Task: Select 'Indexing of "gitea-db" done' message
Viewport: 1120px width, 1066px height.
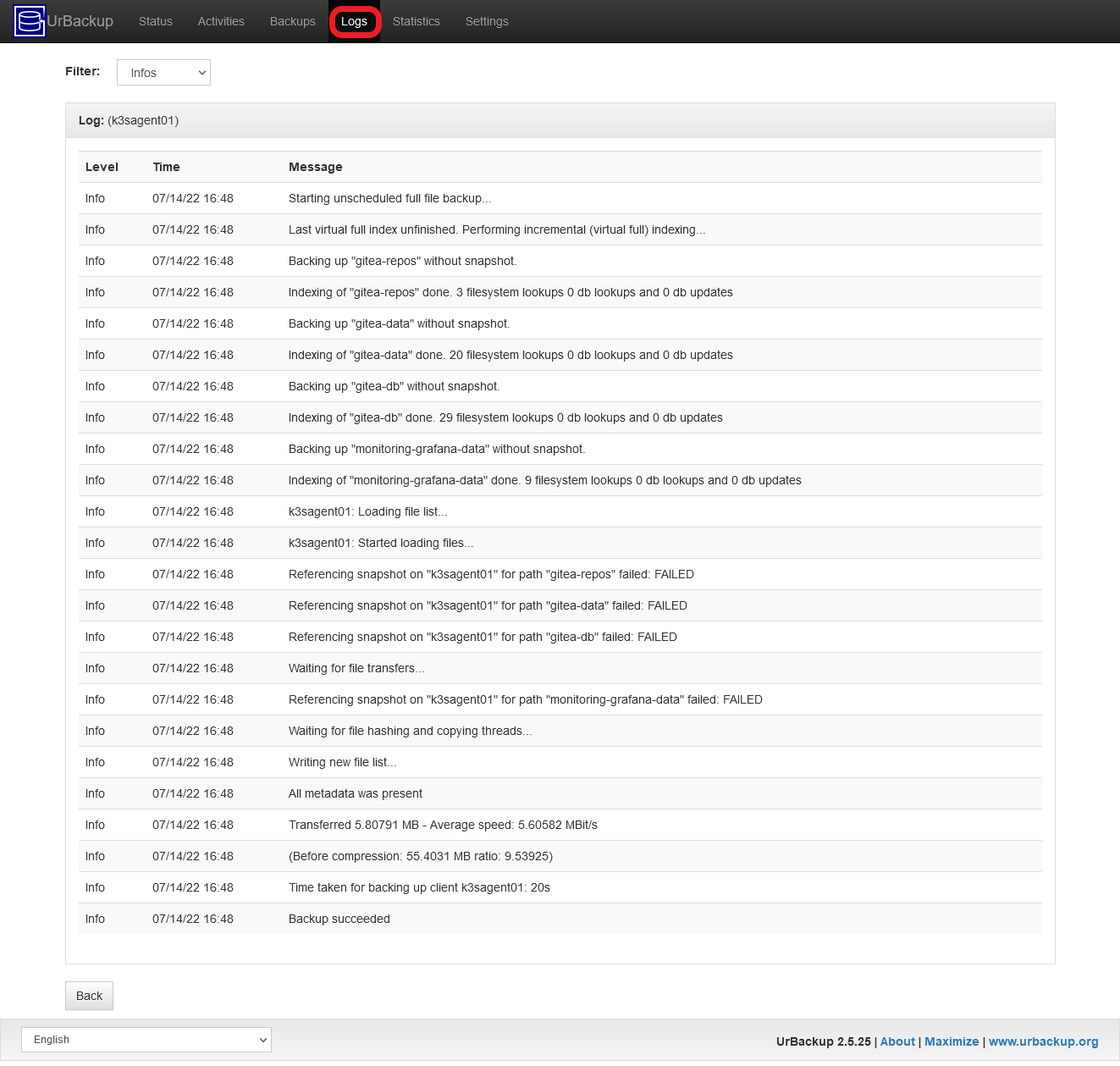Action: (505, 417)
